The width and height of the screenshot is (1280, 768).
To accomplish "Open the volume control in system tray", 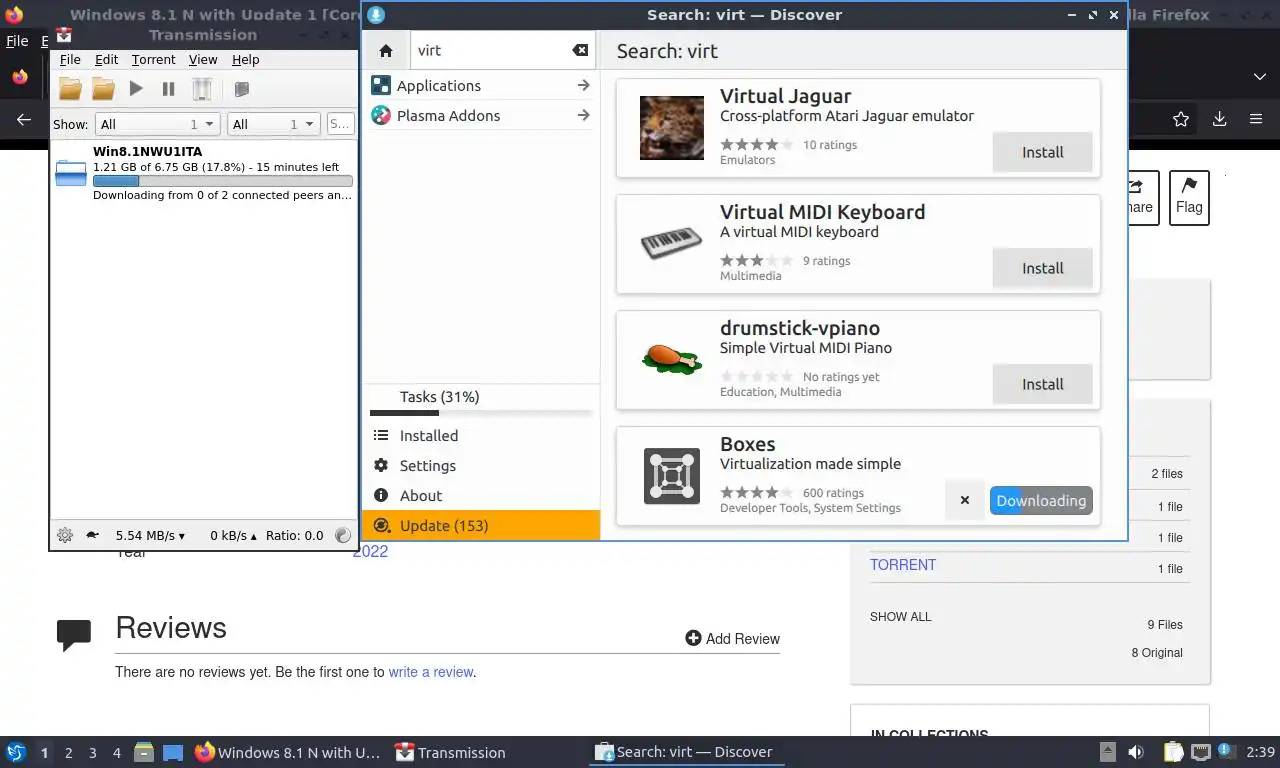I will 1136,752.
